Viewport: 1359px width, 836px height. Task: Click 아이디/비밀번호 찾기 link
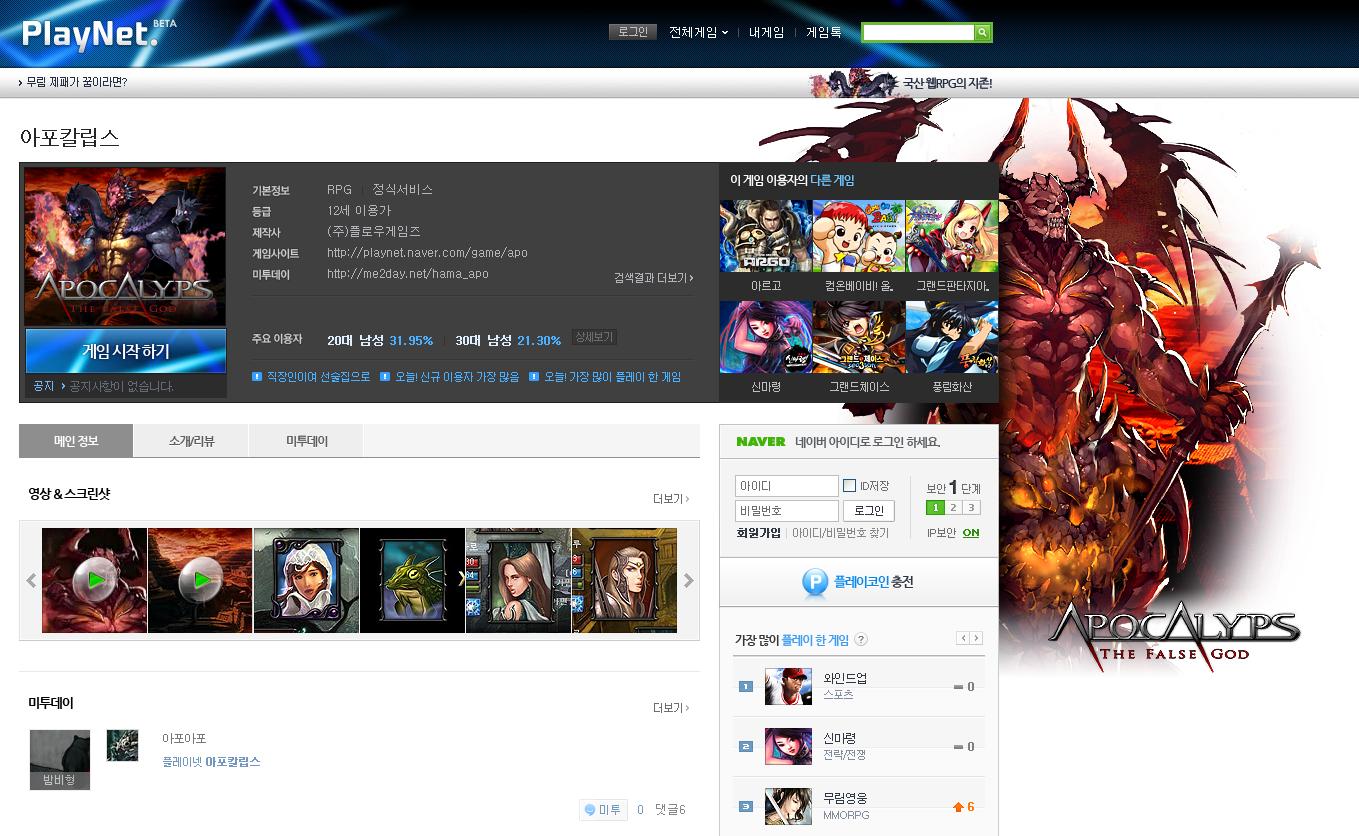pyautogui.click(x=840, y=533)
